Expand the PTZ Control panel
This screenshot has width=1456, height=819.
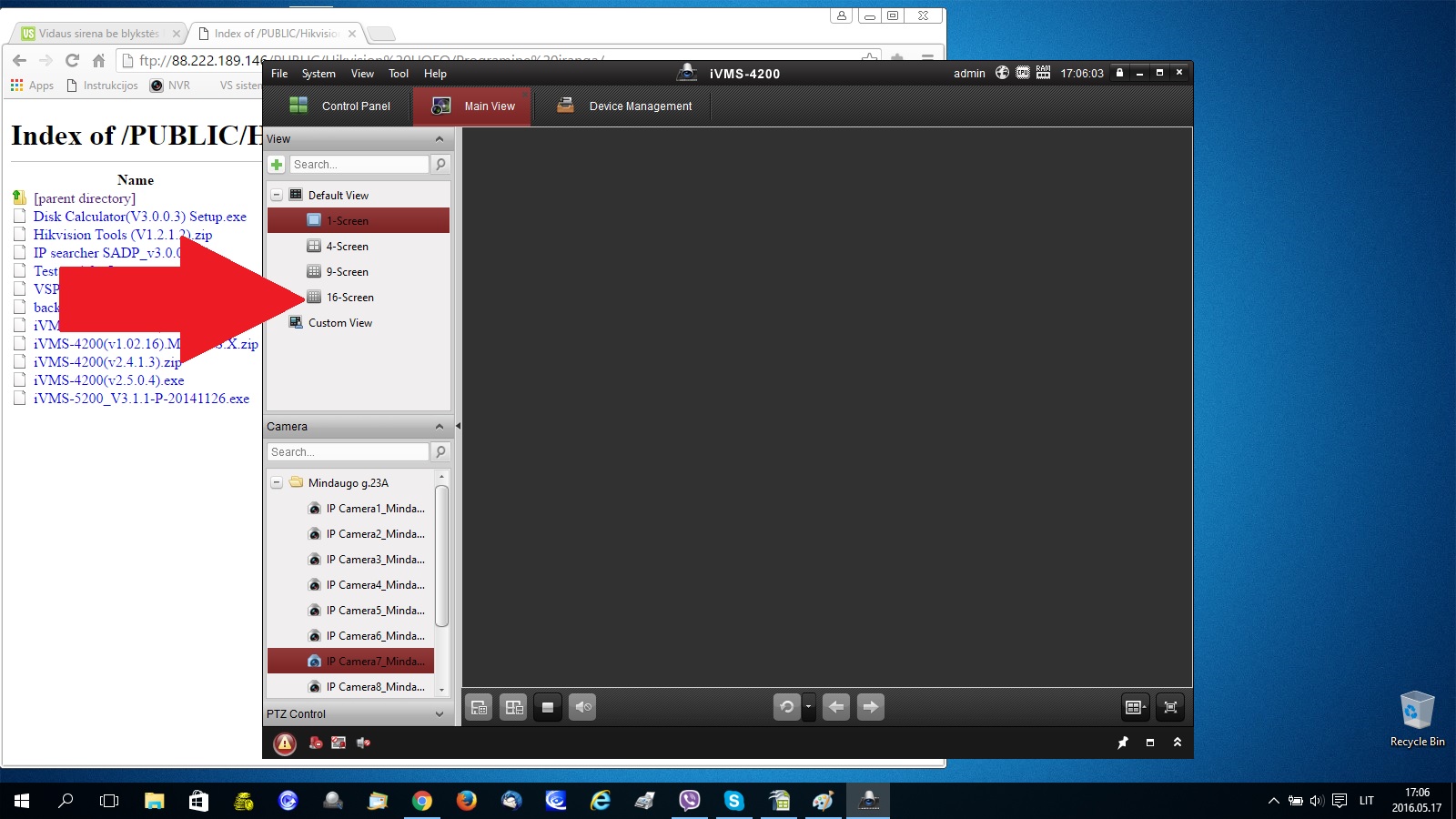[x=440, y=714]
